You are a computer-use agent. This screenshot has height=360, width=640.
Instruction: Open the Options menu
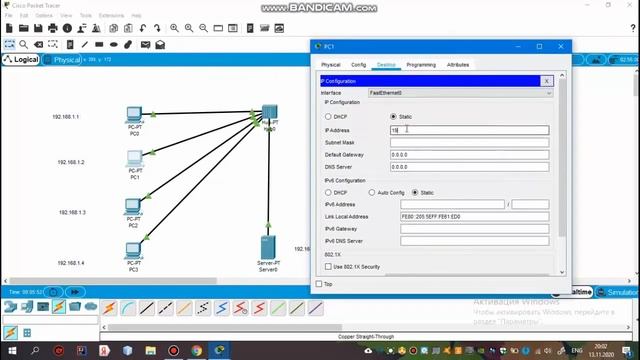tap(44, 16)
